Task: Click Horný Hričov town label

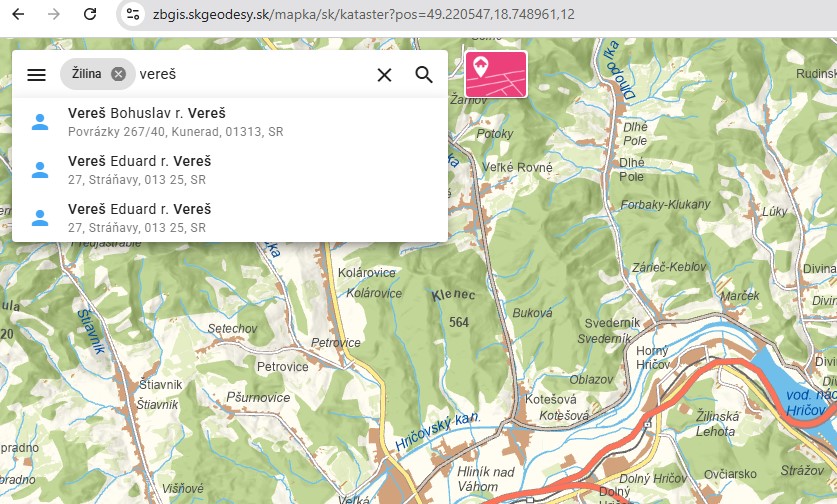Action: click(x=652, y=357)
